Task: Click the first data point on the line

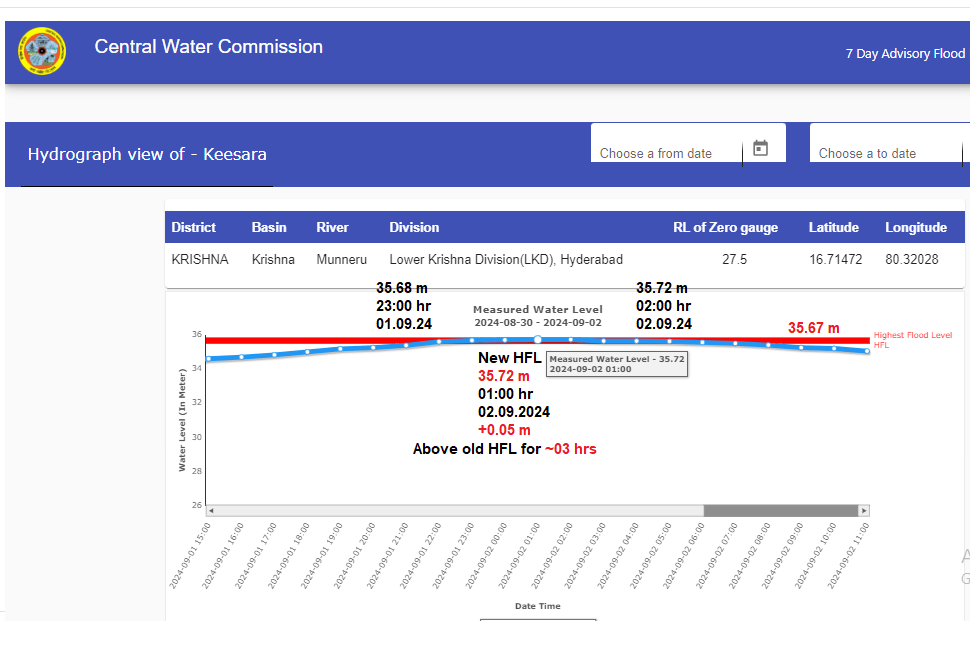Action: (x=208, y=359)
